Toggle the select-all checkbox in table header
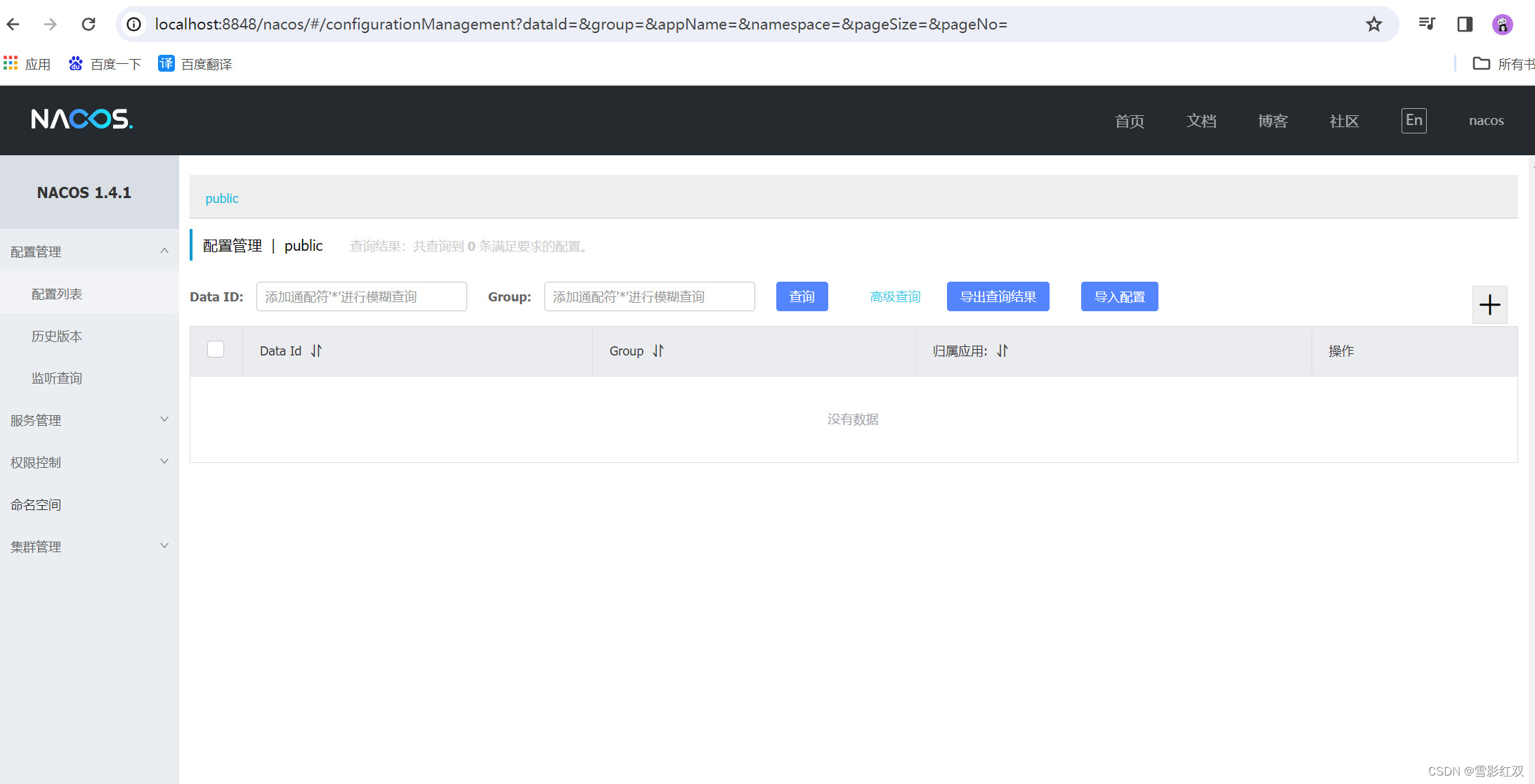This screenshot has height=784, width=1535. (x=216, y=349)
